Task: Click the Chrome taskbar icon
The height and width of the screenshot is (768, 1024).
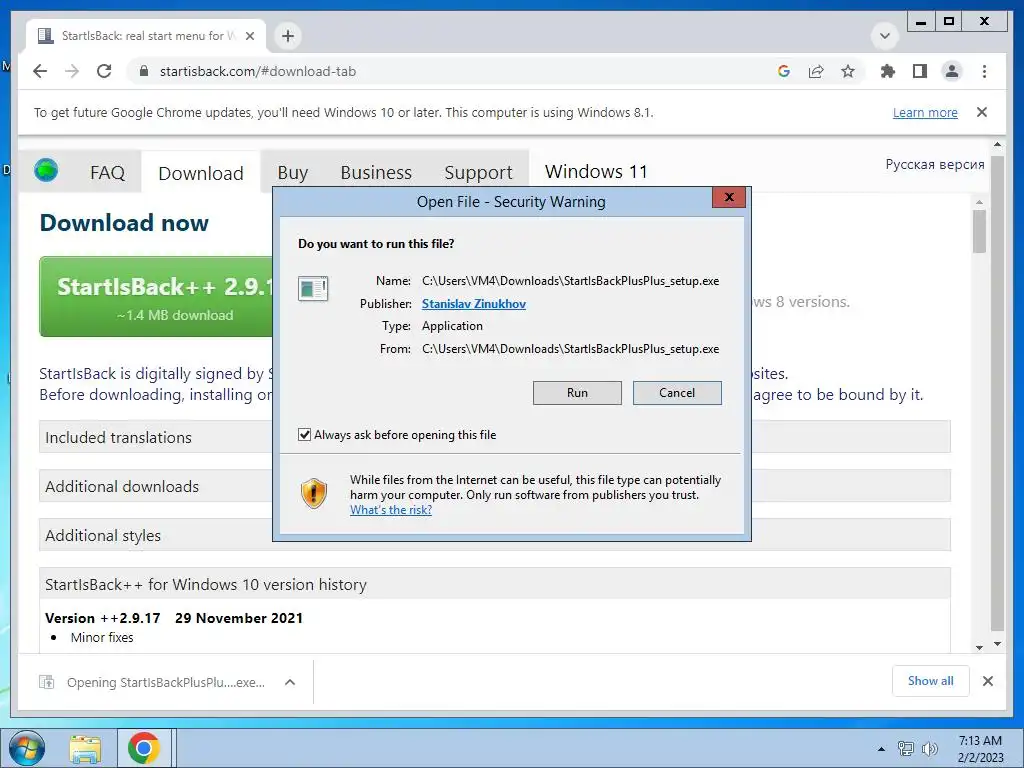Action: 144,748
